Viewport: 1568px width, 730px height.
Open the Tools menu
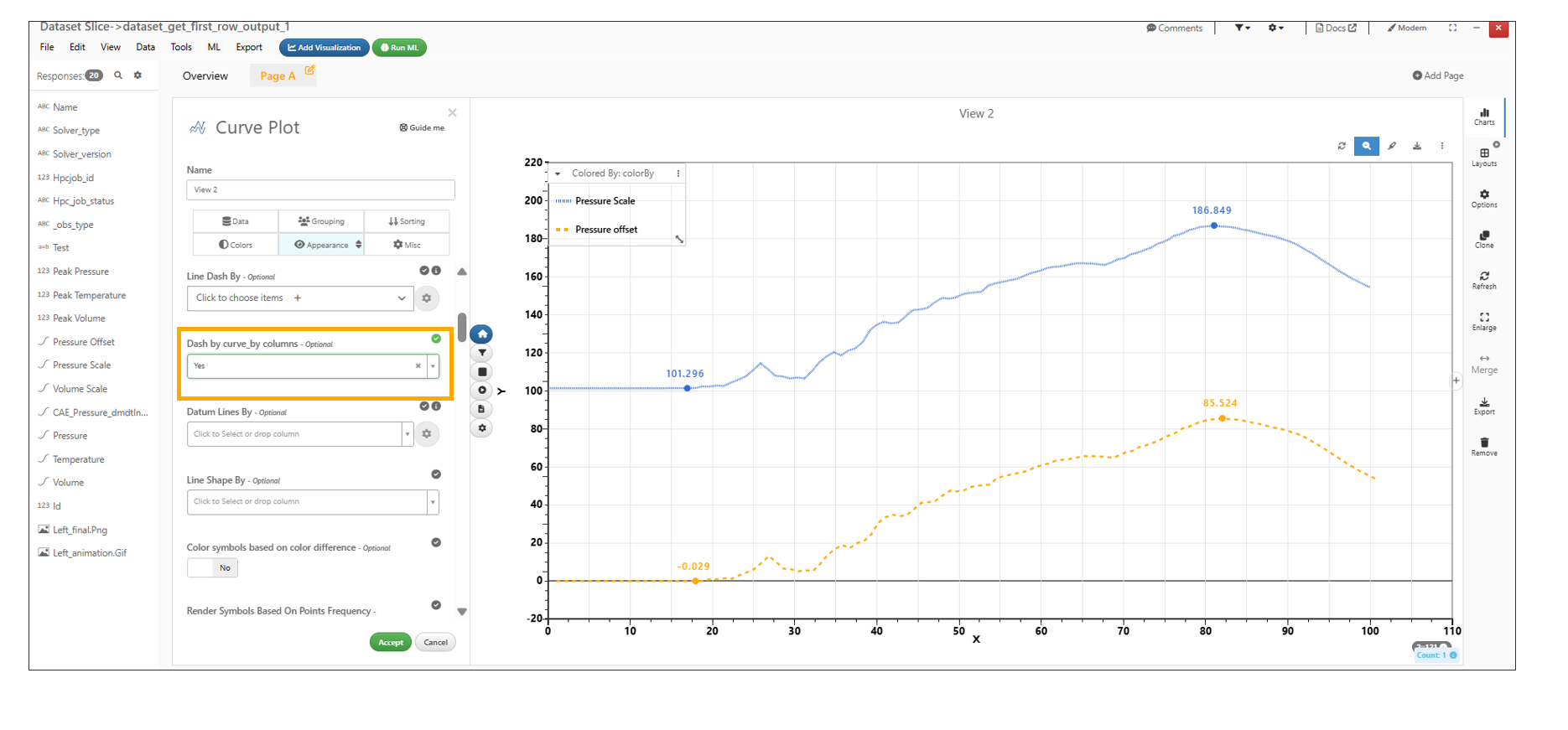tap(181, 48)
